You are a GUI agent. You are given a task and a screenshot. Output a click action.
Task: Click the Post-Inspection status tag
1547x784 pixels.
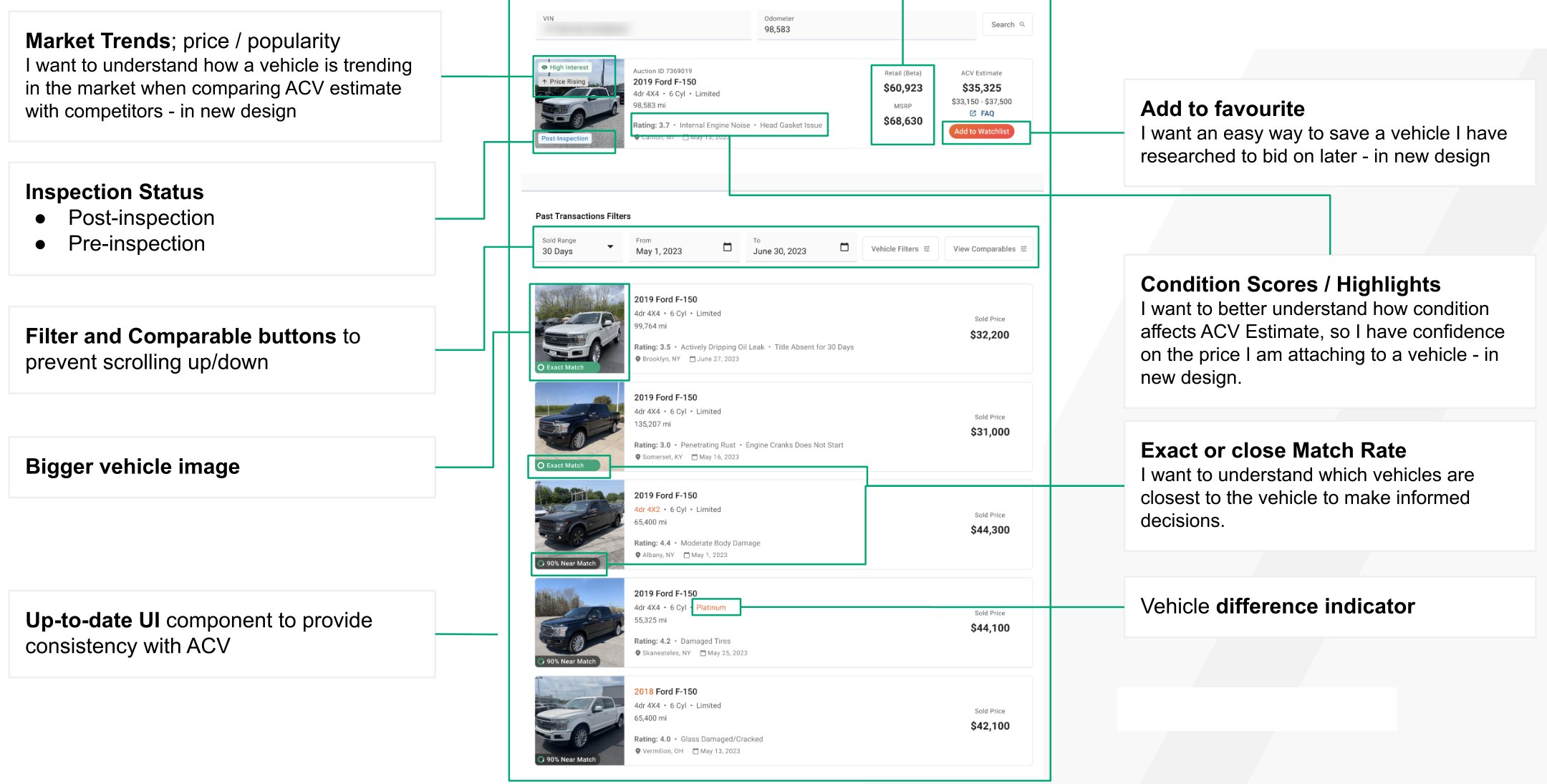564,139
